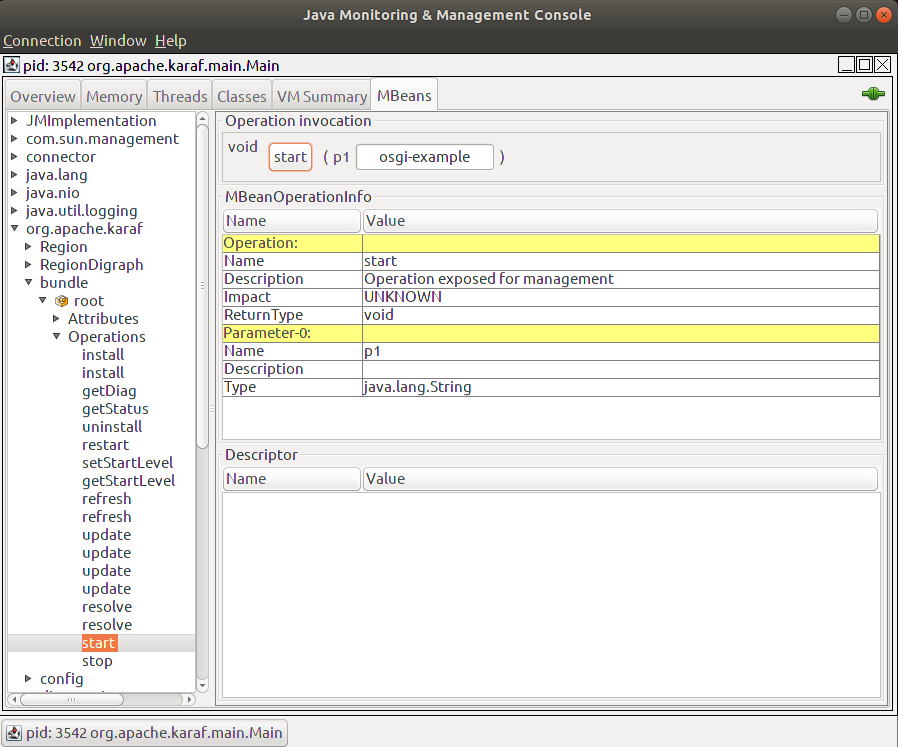Screen dimensions: 898x747
Task: Expand the com.sun.management node
Action: coord(14,139)
